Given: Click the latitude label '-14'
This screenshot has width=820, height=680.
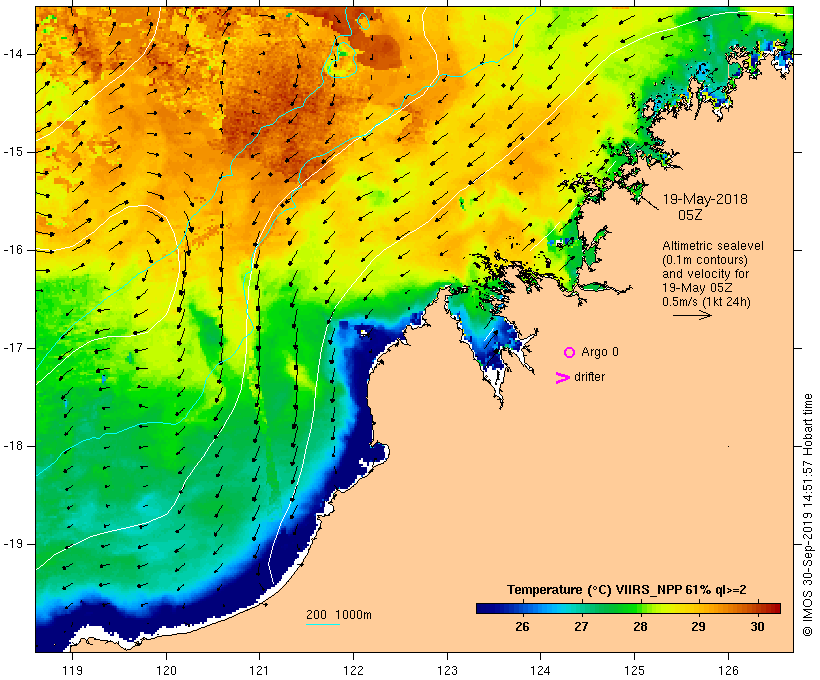Looking at the screenshot, I should point(12,54).
